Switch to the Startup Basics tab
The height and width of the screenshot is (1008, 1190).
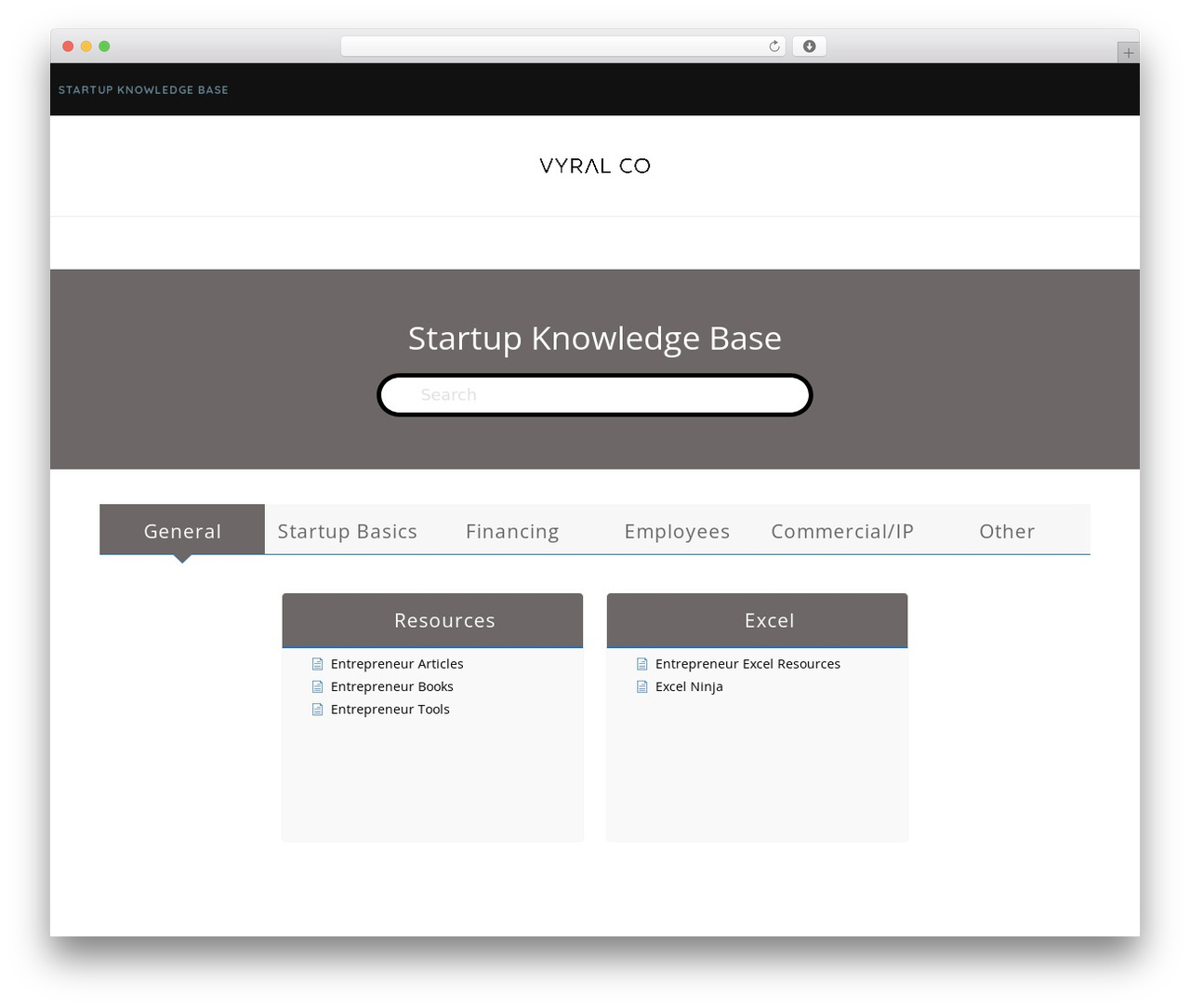(348, 530)
